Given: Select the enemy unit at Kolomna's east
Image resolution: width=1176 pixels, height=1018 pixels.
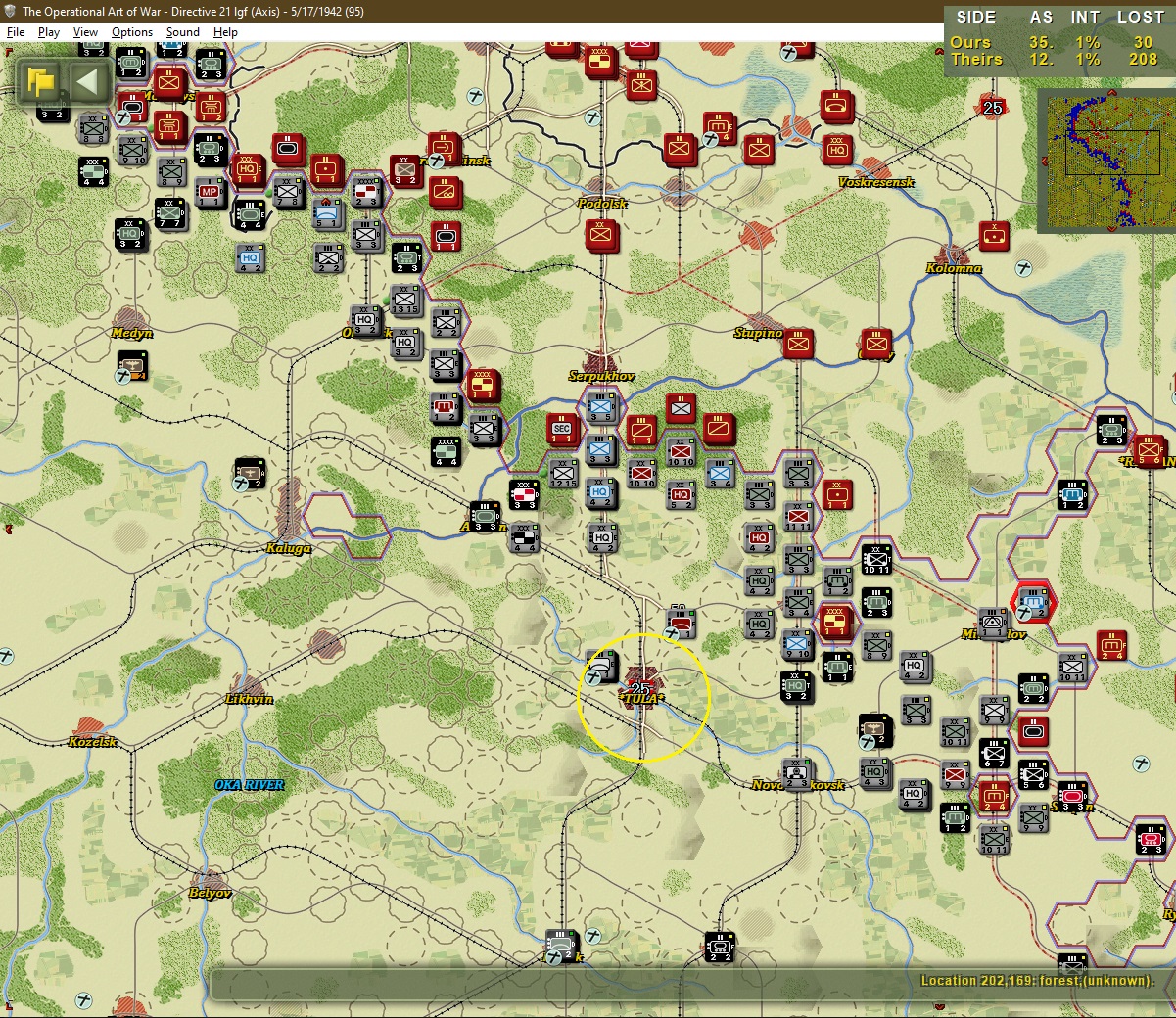Looking at the screenshot, I should 994,235.
